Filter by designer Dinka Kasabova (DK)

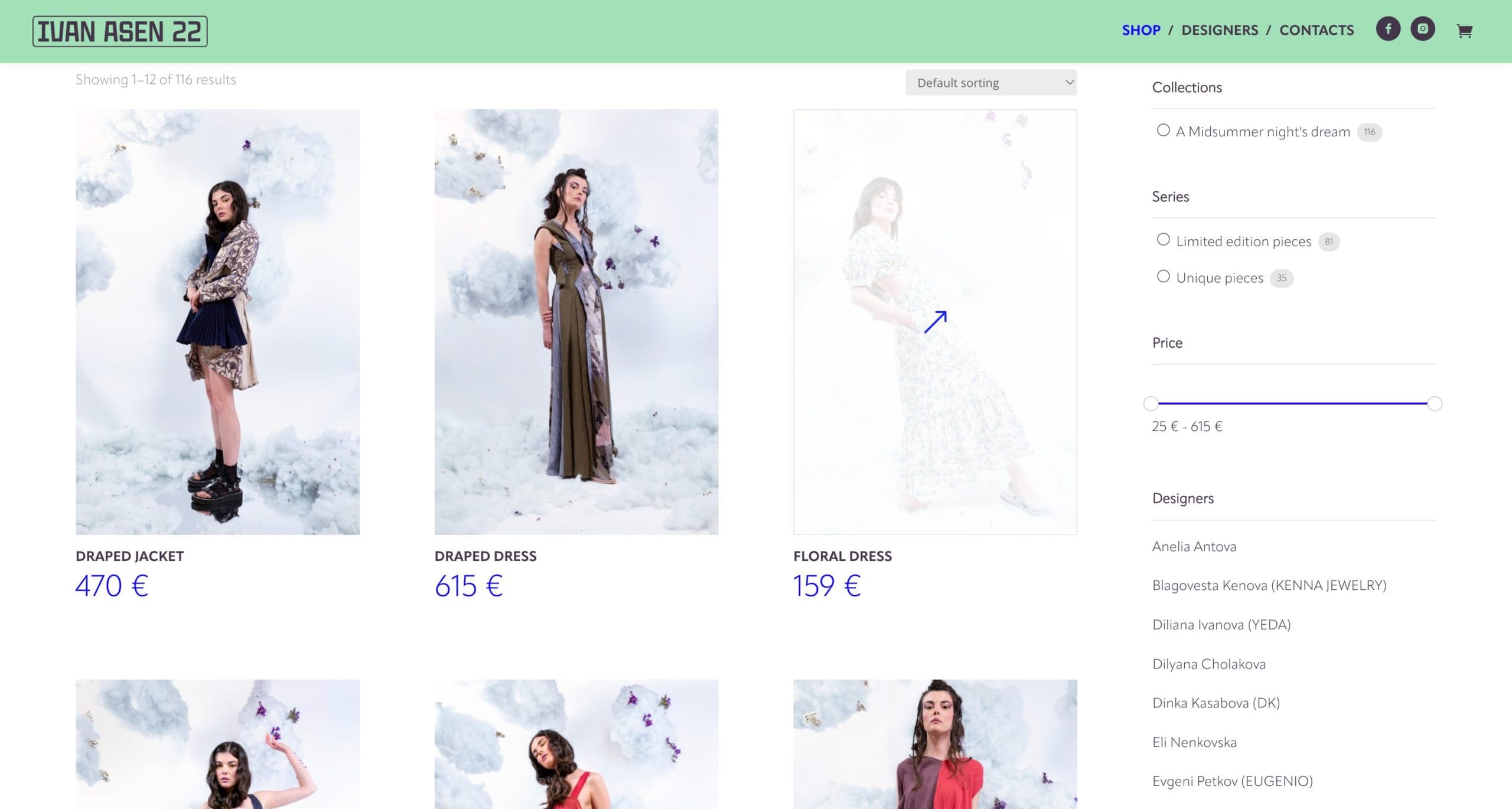coord(1216,703)
